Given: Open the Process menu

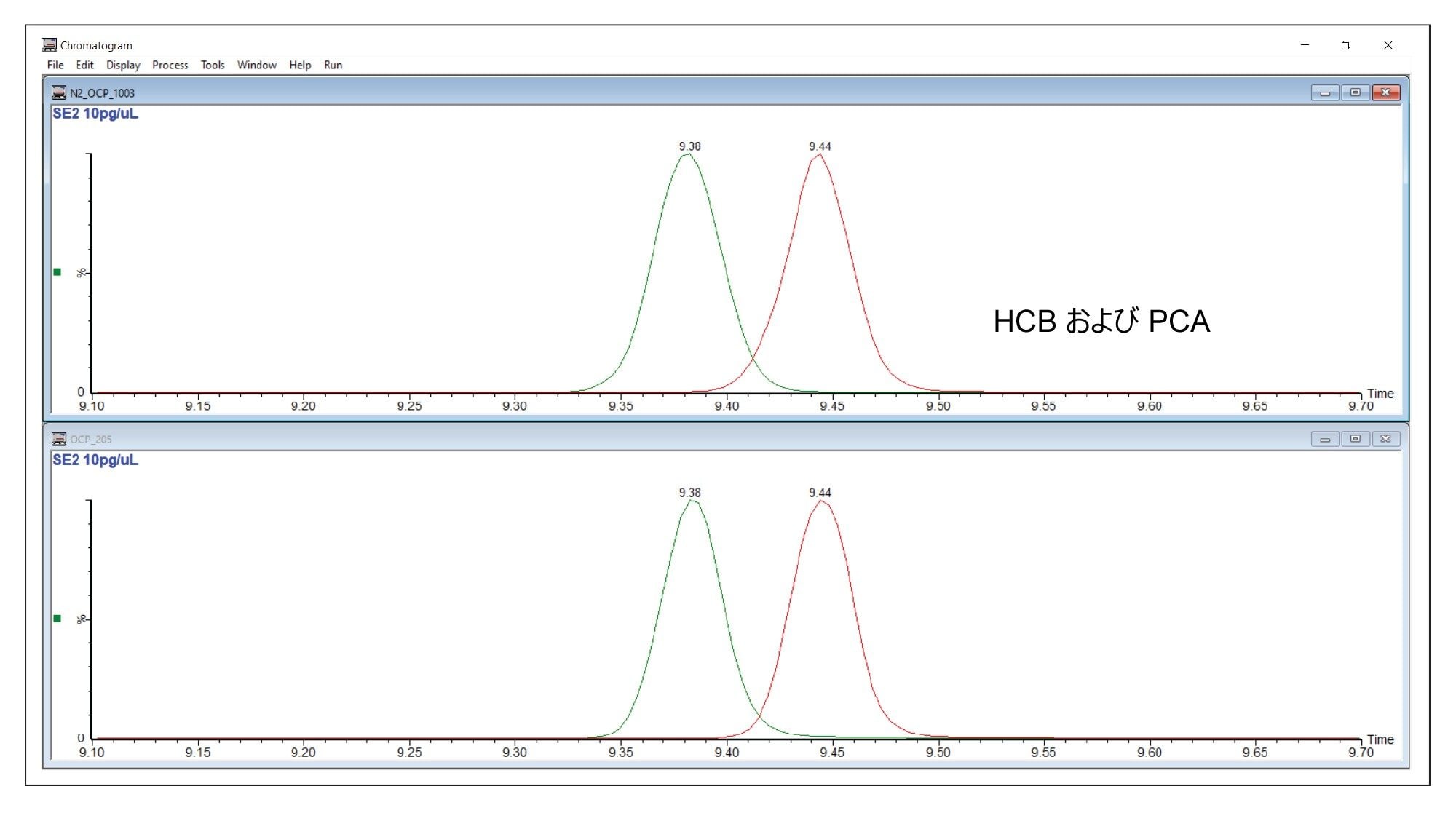Looking at the screenshot, I should click(x=170, y=65).
